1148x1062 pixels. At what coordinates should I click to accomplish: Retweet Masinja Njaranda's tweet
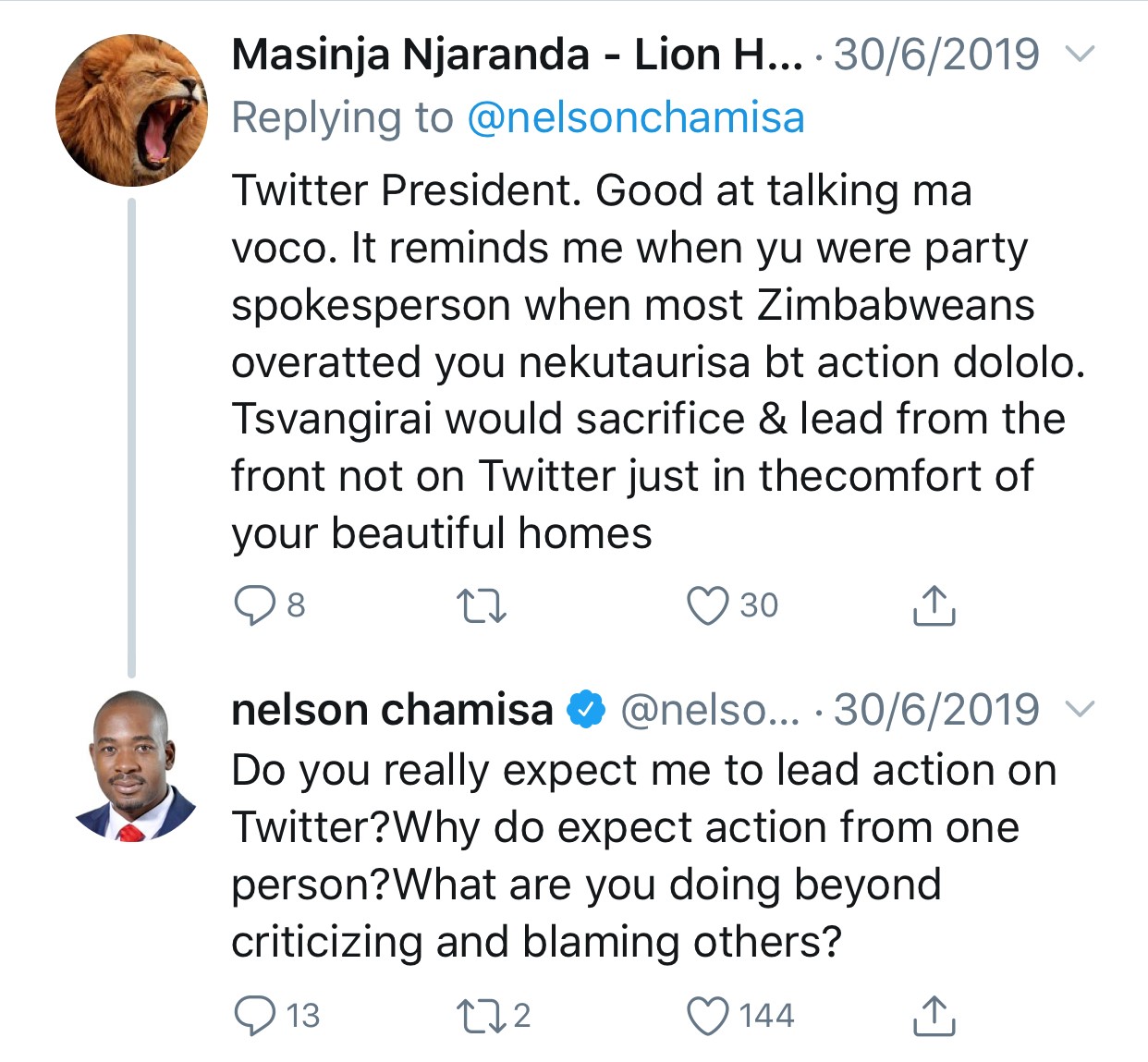click(x=482, y=606)
